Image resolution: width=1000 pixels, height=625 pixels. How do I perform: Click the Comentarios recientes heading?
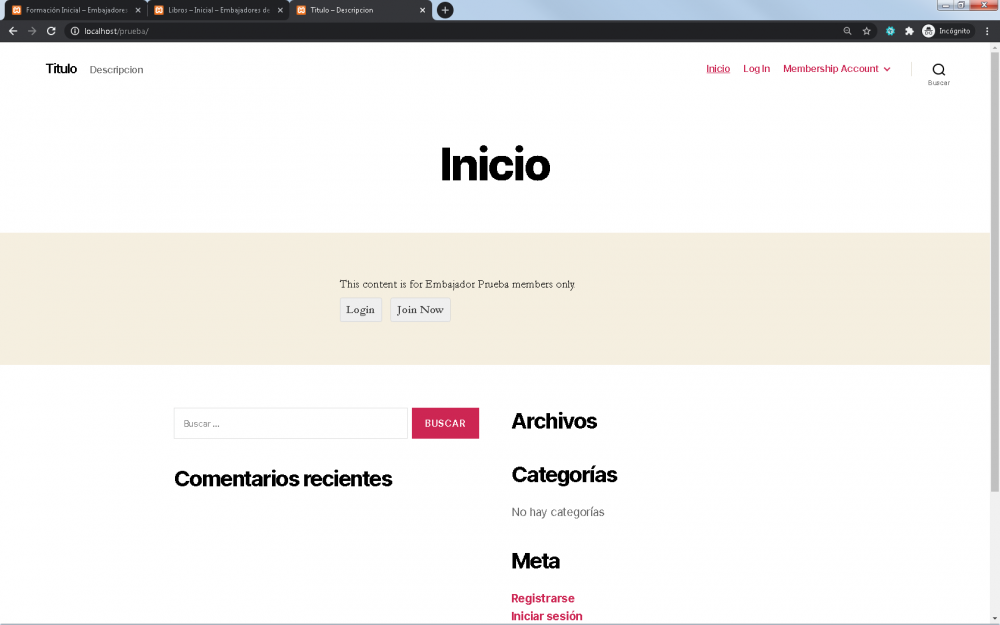click(283, 478)
